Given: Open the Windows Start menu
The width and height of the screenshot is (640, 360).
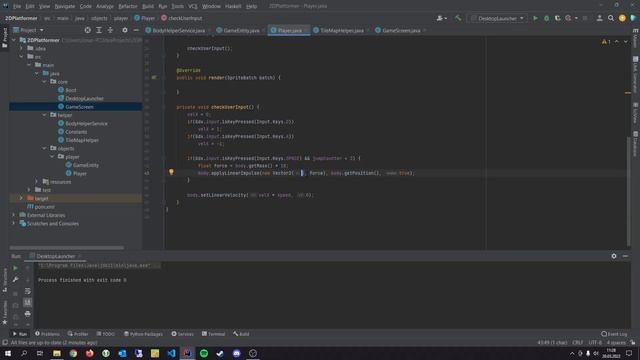Looking at the screenshot, I should click(x=8, y=353).
